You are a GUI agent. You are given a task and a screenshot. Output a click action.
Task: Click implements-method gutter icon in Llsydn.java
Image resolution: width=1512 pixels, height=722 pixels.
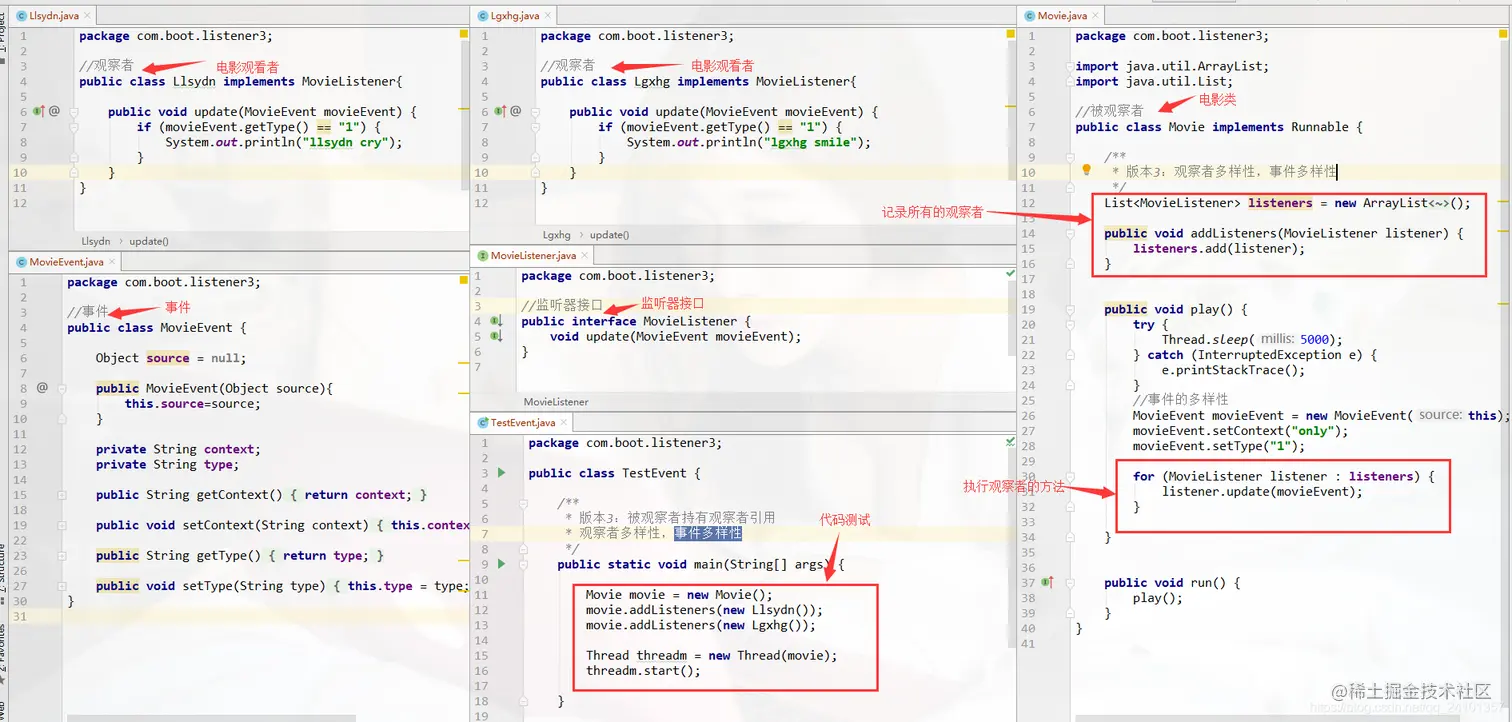pos(39,112)
